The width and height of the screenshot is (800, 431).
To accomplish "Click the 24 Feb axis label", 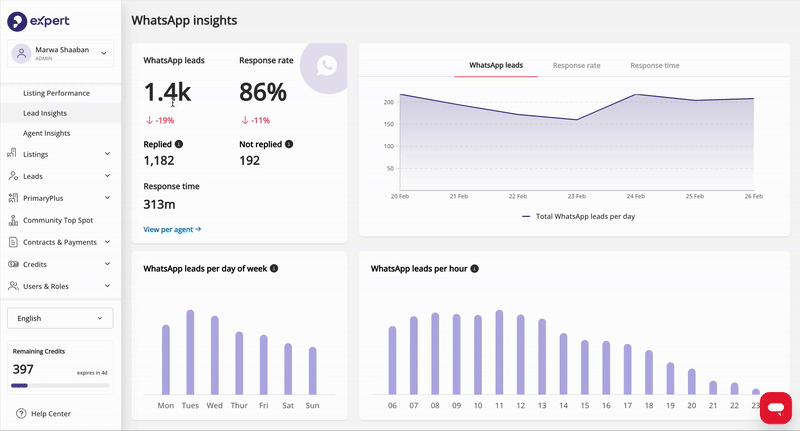I will (x=636, y=196).
